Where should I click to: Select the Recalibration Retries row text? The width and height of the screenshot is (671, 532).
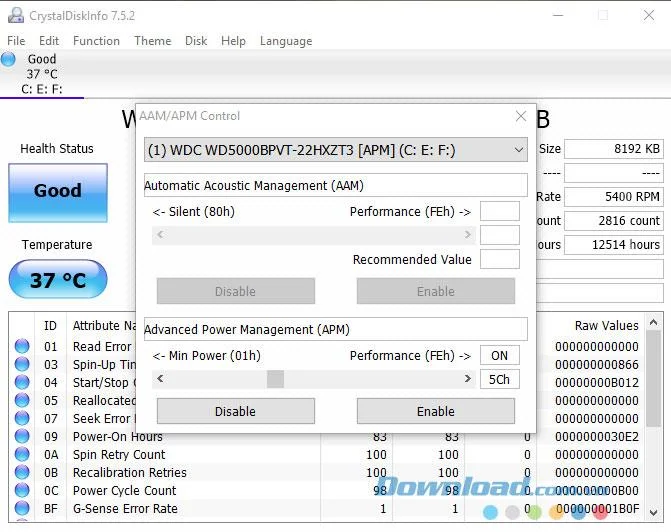click(130, 473)
